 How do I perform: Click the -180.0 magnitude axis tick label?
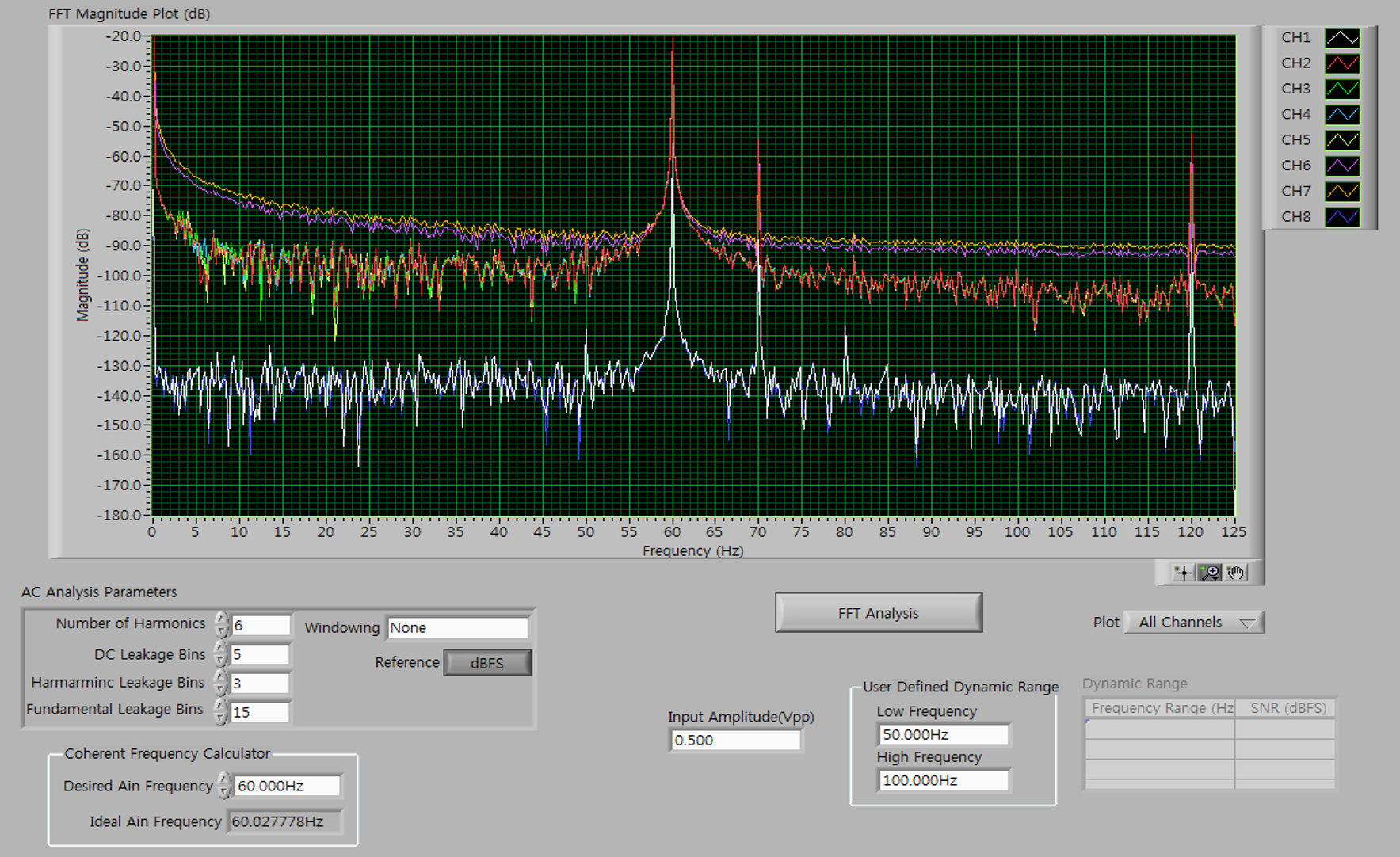click(120, 515)
